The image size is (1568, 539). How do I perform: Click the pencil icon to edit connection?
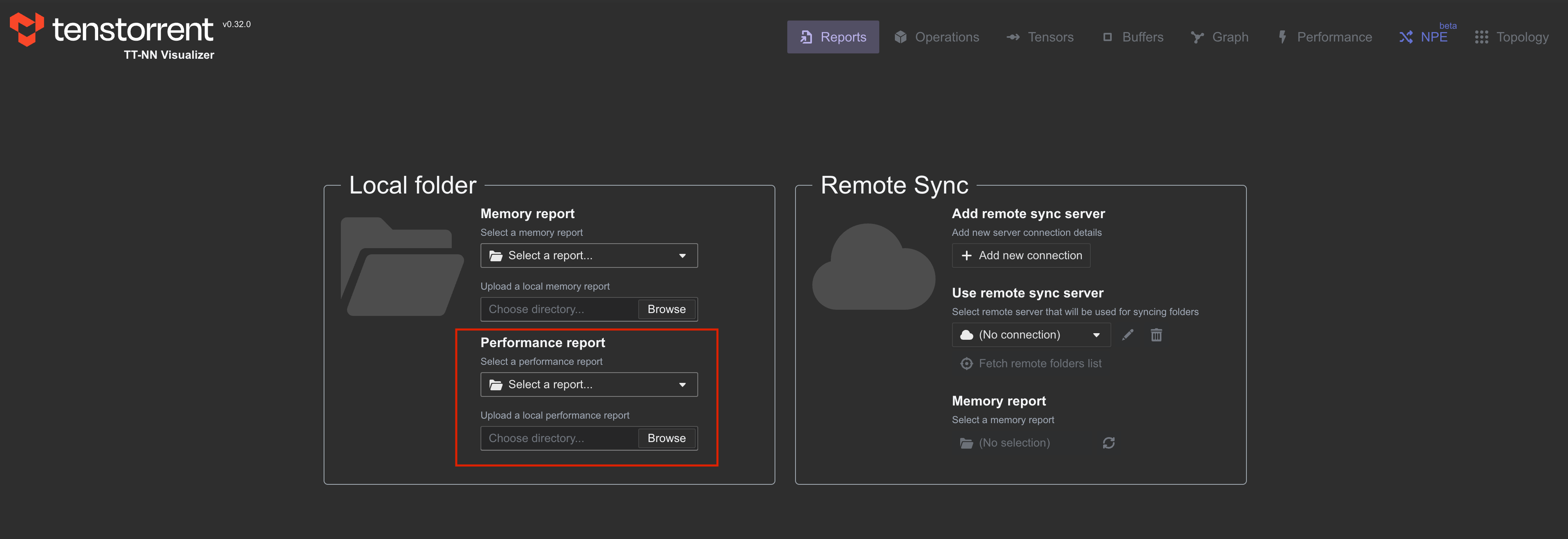1128,335
